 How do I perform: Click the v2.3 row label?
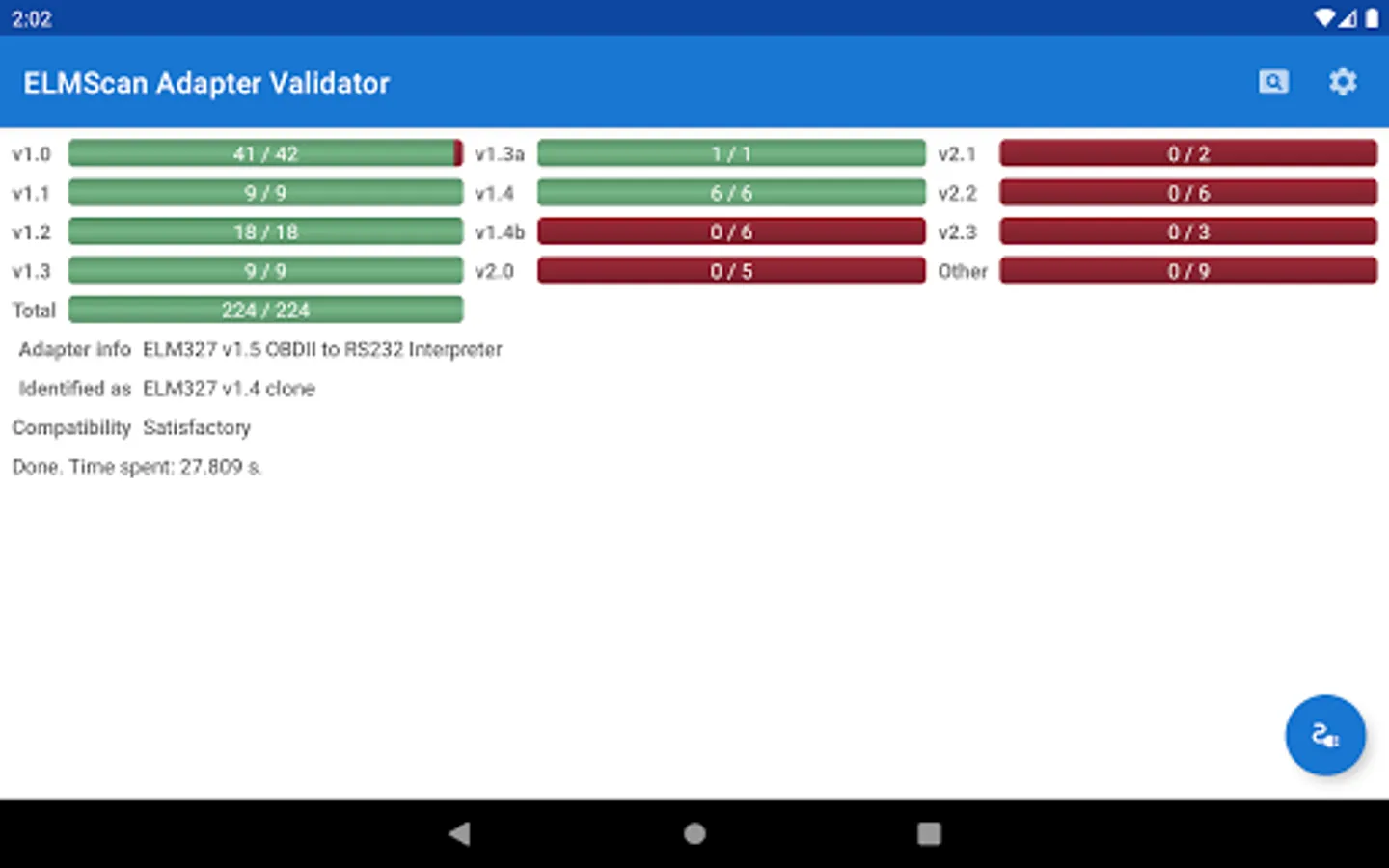tap(957, 232)
